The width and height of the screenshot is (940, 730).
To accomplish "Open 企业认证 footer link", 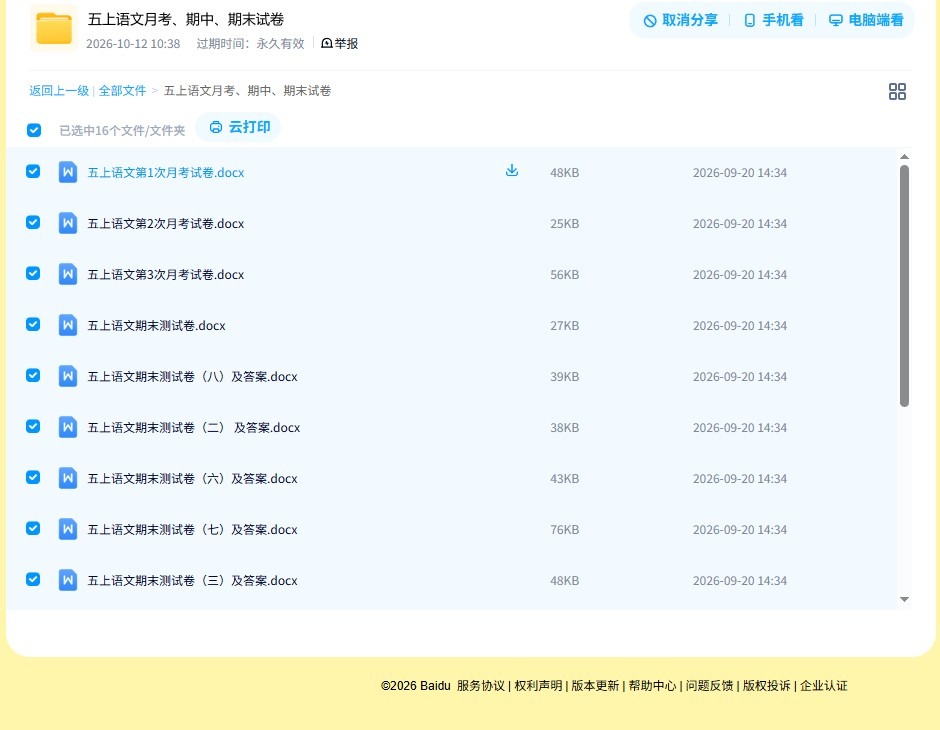I will point(824,686).
